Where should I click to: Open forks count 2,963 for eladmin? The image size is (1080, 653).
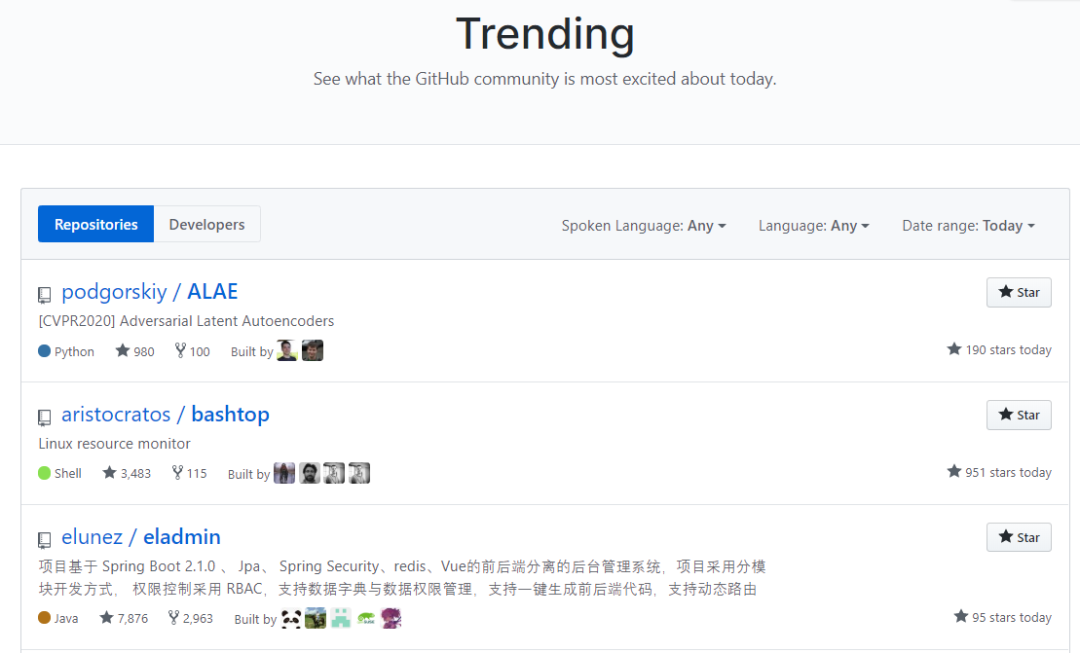[191, 618]
